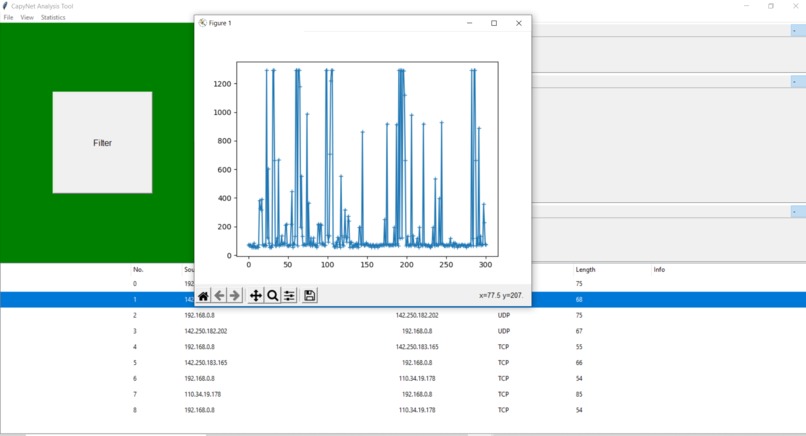
Task: Select packet row 5 source 142.250.183.165
Action: 206,362
